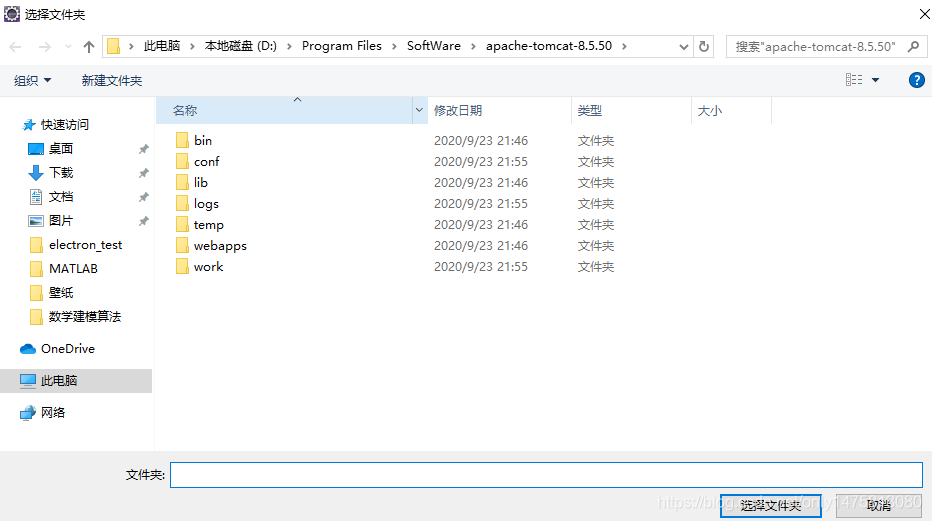Viewport: 932px width, 521px height.
Task: Sort by 修改日期 column
Action: 499,110
